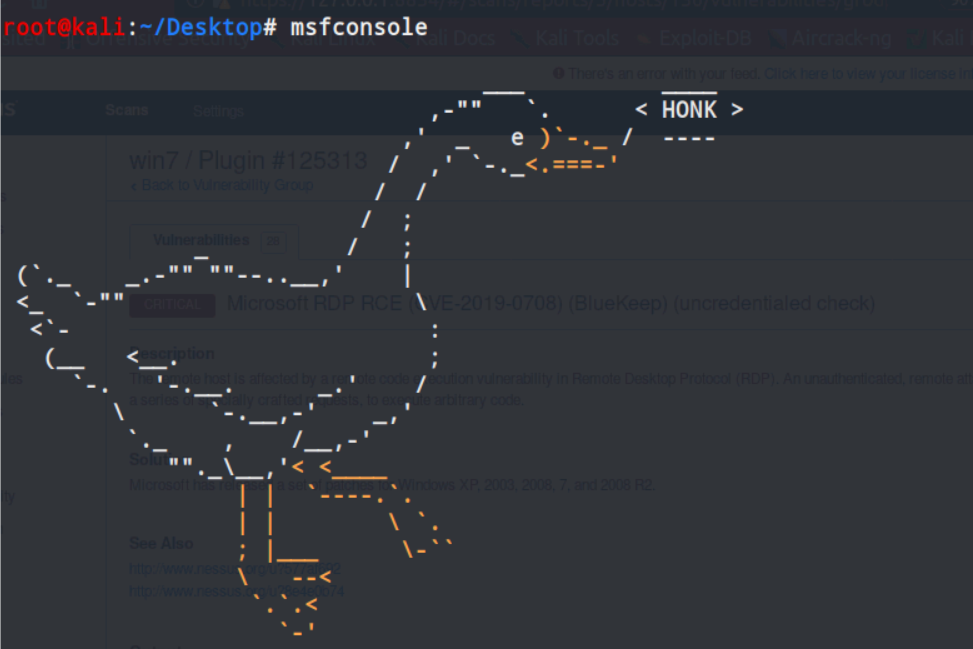Click the Microsoft RDP RCE BlueKeep title
Viewport: 973px width, 649px height.
(551, 303)
